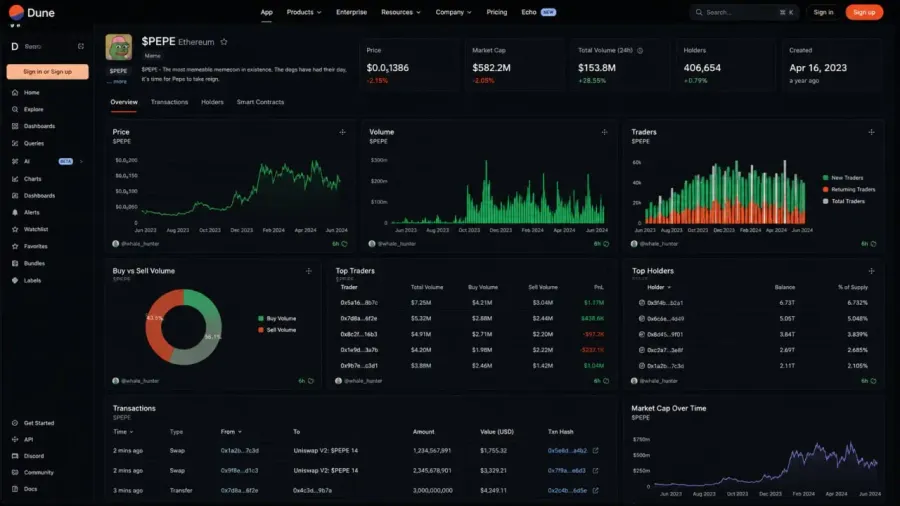Expand the AI submenu chevron in the sidebar
Viewport: 900px width, 506px height.
click(x=82, y=162)
